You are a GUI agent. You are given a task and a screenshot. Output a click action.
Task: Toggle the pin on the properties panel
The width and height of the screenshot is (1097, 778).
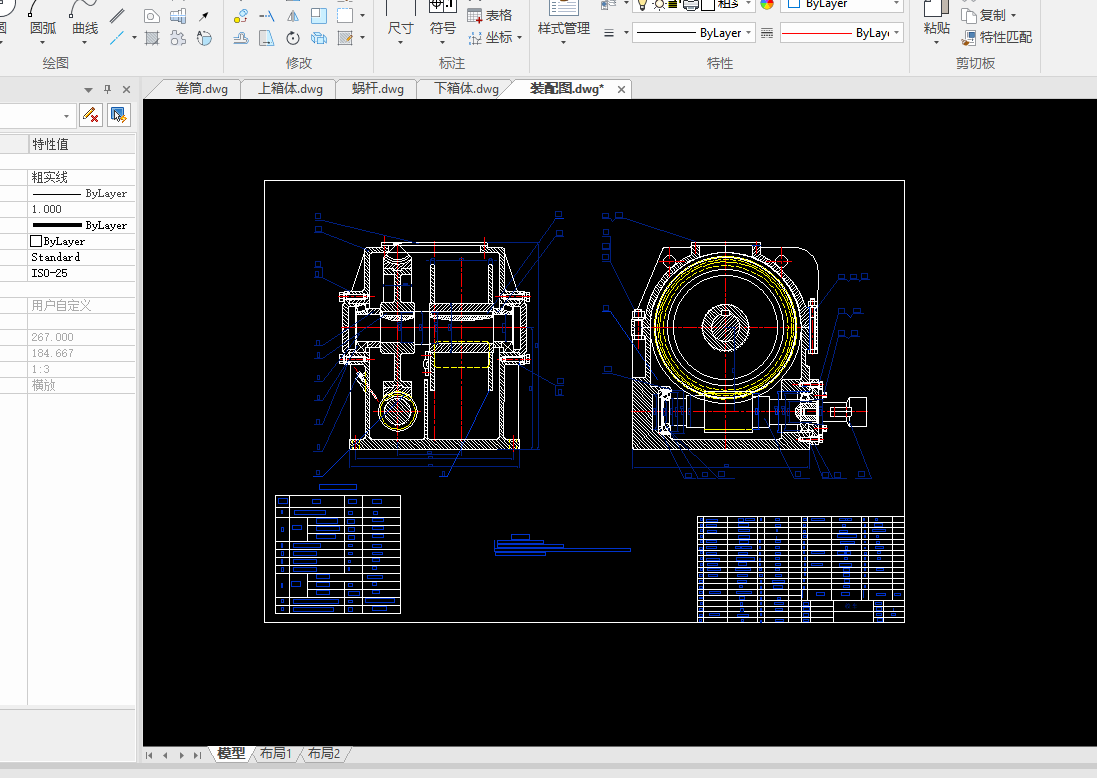(x=108, y=89)
